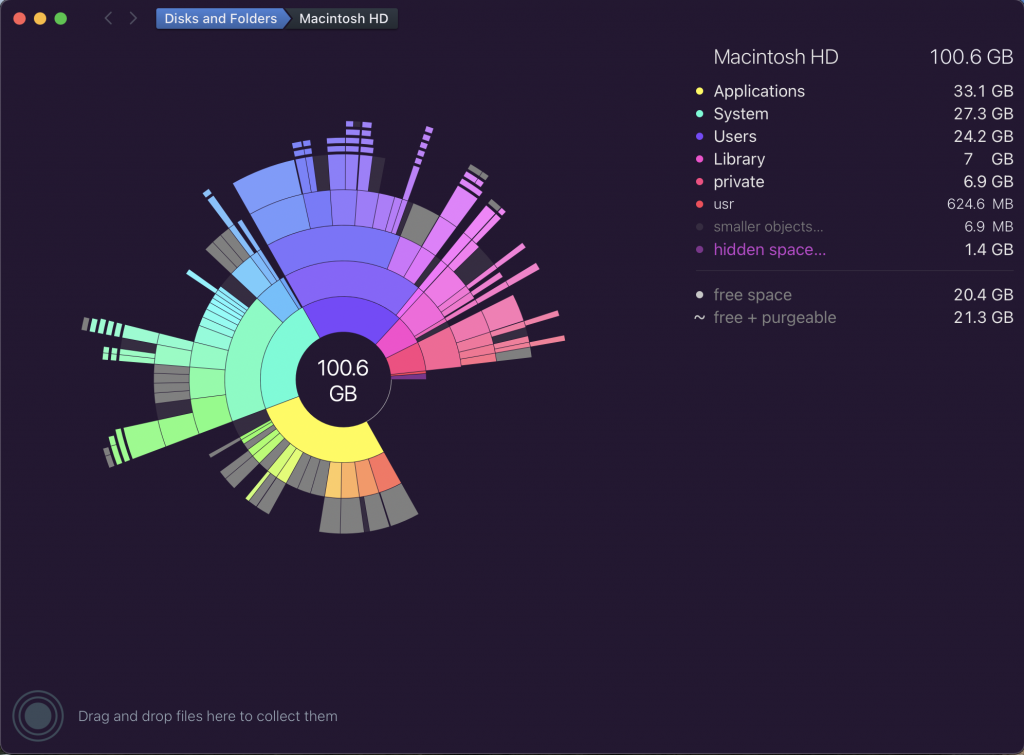Click the Drag and drop collector hint text
Image resolution: width=1024 pixels, height=755 pixels.
[x=208, y=716]
